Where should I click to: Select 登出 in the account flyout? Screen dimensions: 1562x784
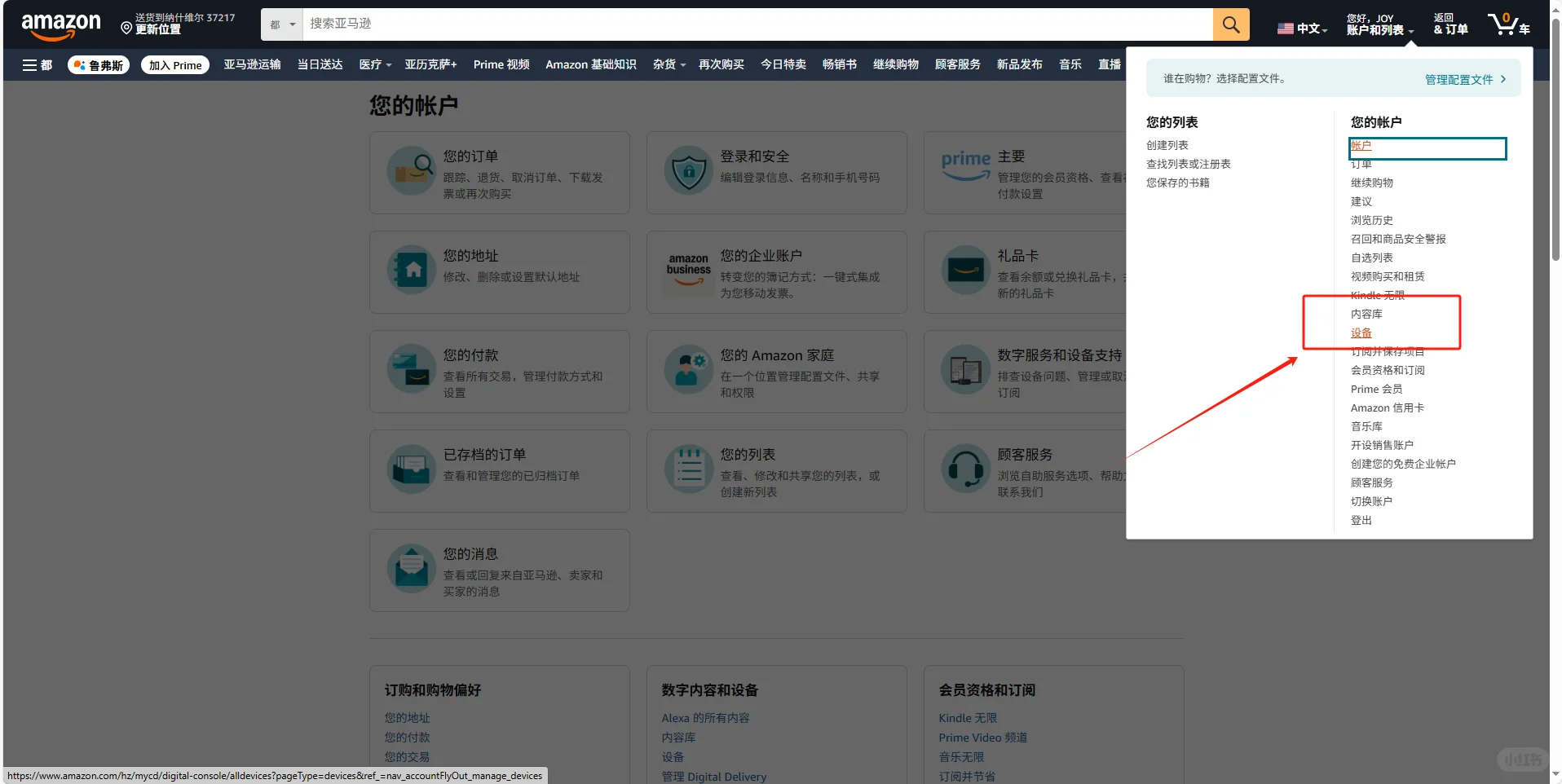tap(1361, 521)
